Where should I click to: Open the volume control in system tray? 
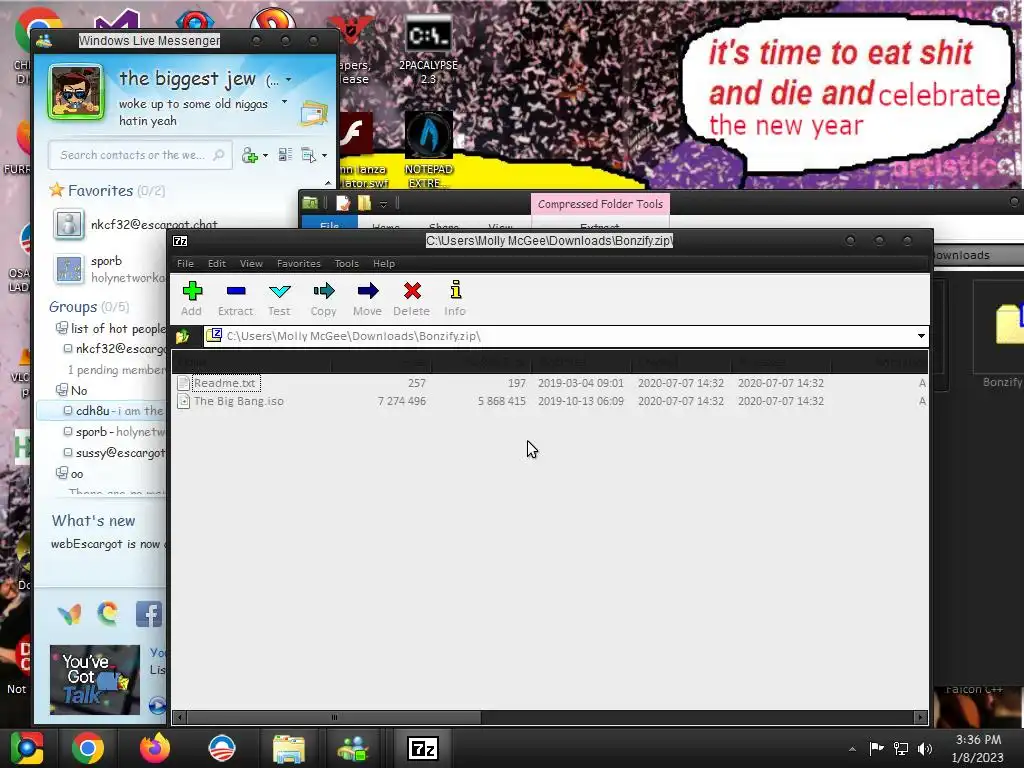pyautogui.click(x=925, y=748)
